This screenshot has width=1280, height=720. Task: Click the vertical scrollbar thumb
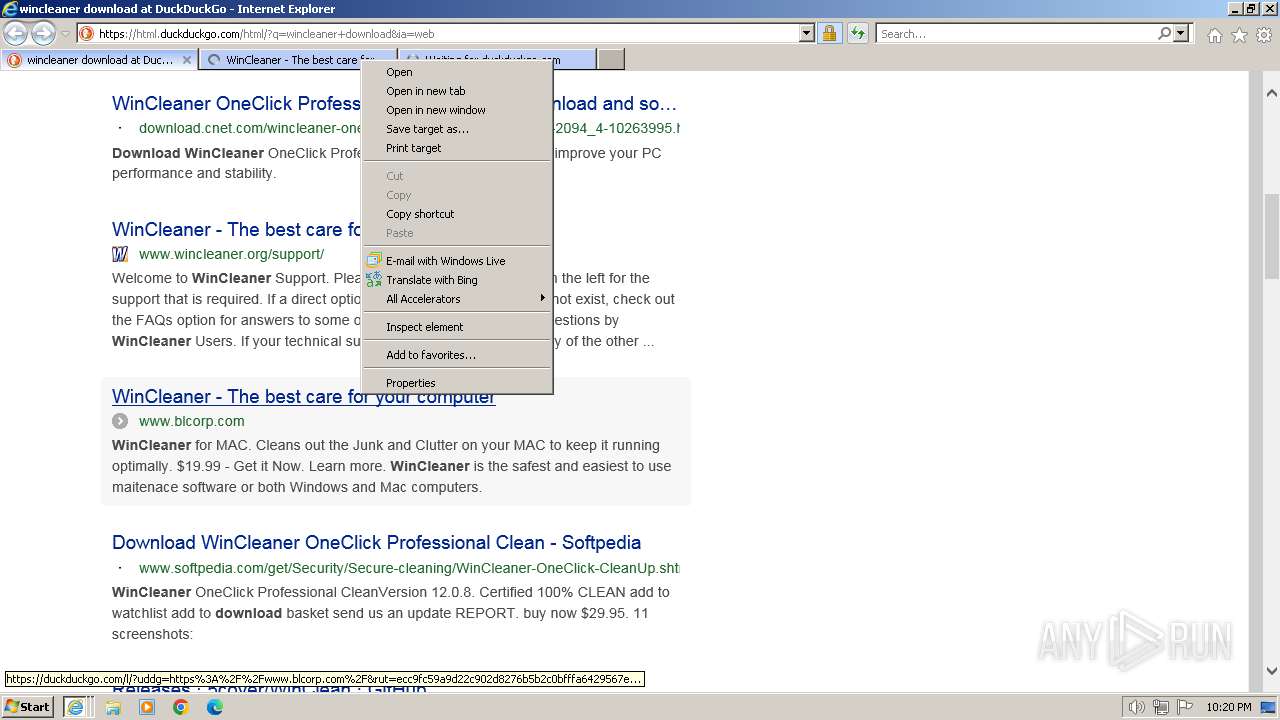pos(1272,236)
